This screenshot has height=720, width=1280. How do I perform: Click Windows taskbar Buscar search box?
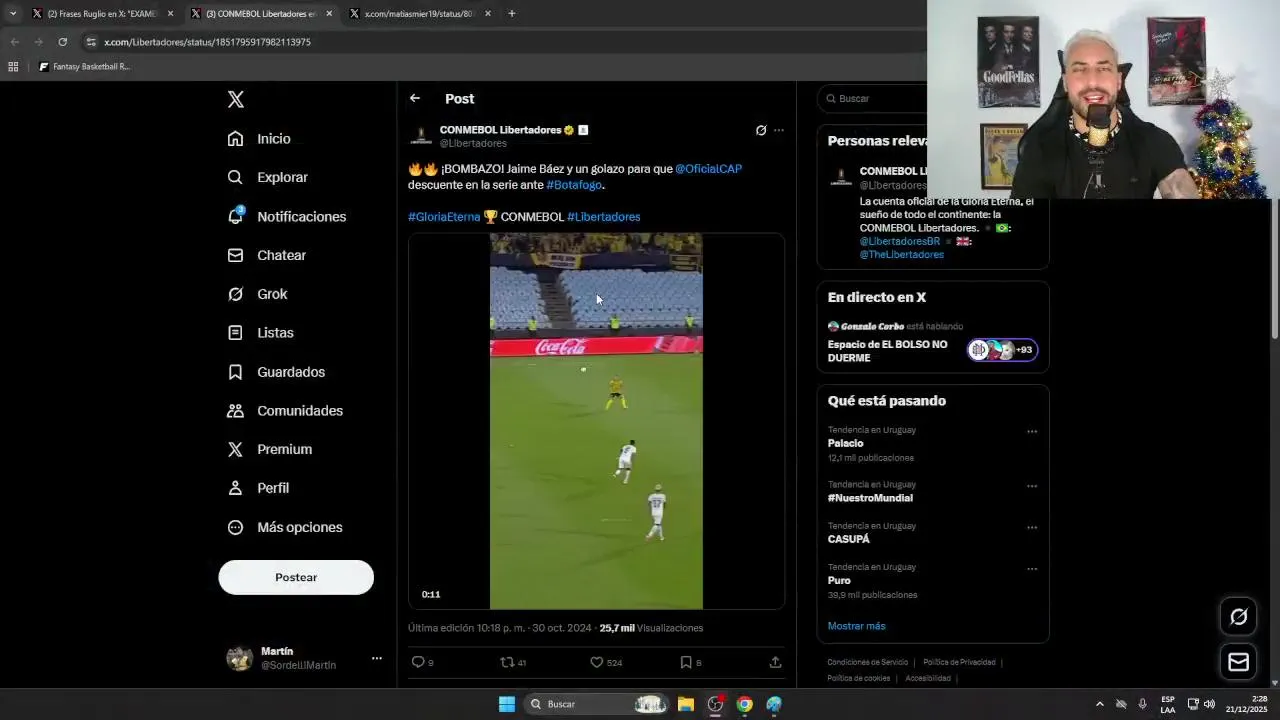(596, 704)
